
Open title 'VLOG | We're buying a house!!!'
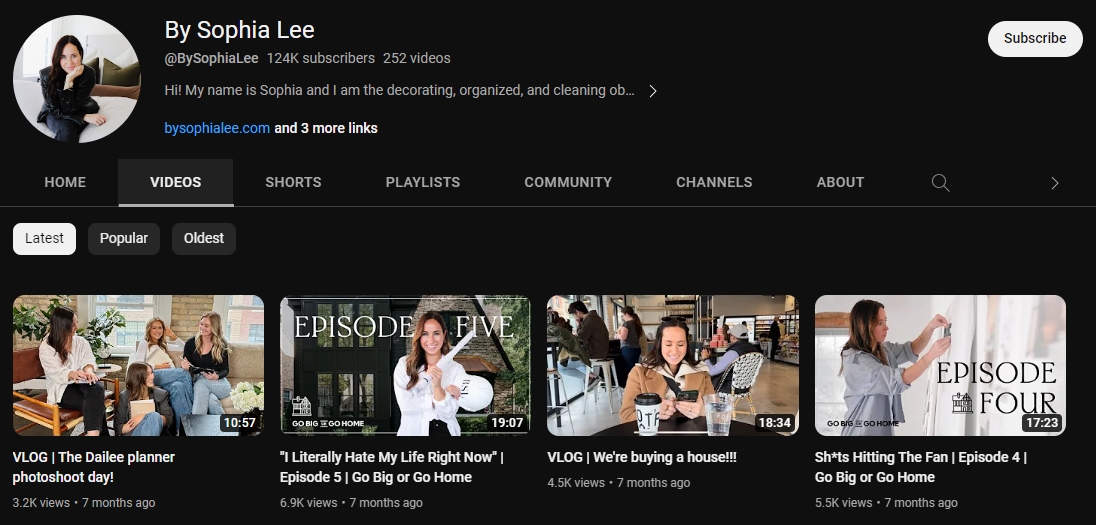coord(642,458)
